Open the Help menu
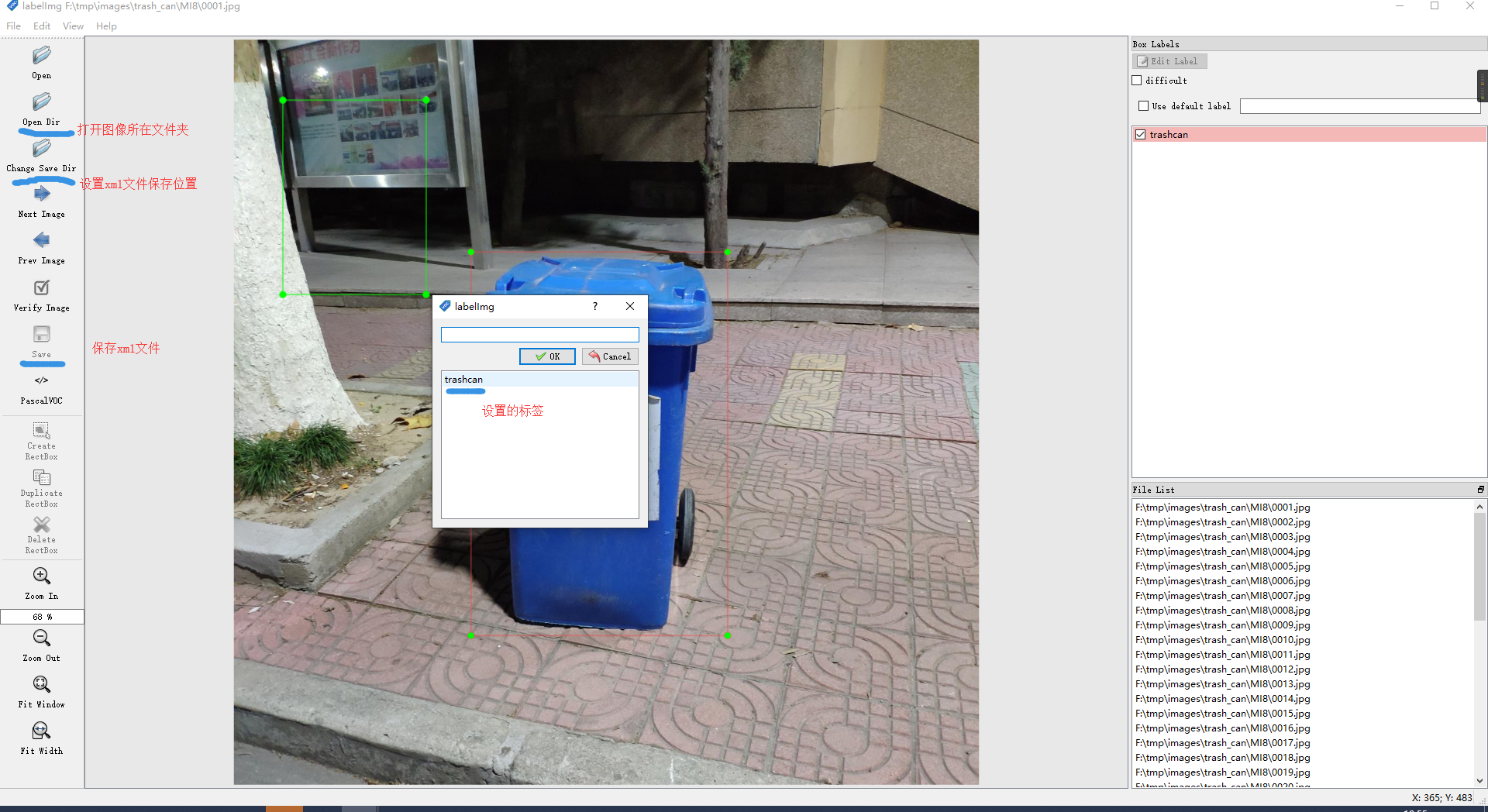 [x=106, y=26]
